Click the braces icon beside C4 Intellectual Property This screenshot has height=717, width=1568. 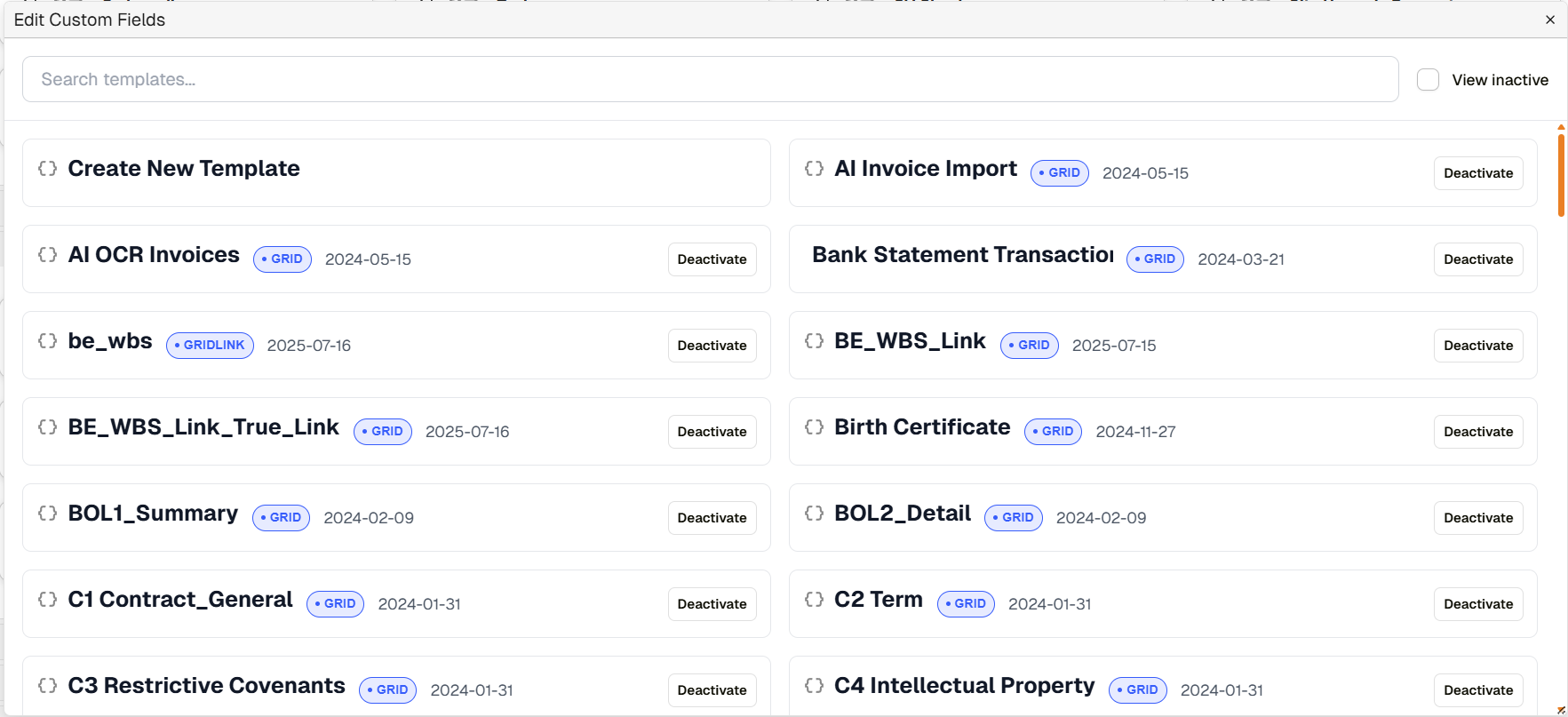click(814, 686)
